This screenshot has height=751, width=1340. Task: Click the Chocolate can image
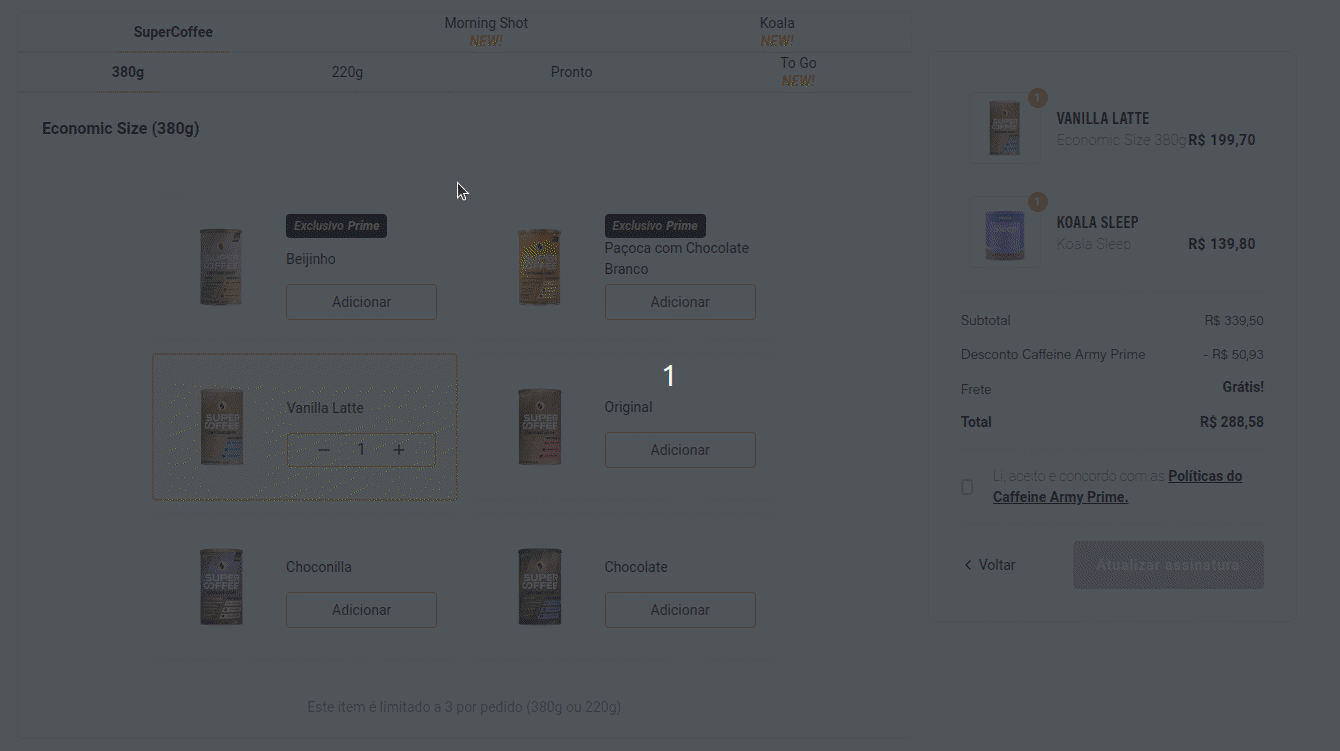[540, 586]
